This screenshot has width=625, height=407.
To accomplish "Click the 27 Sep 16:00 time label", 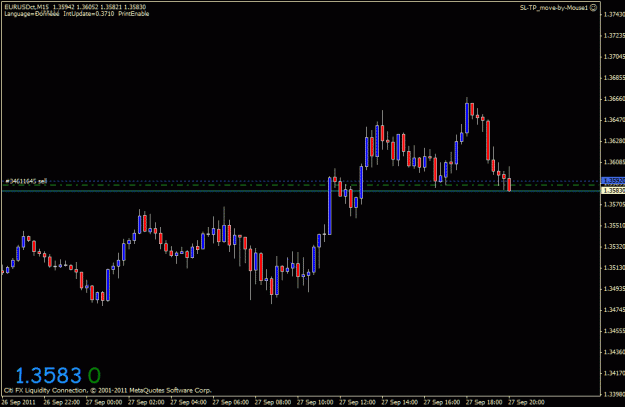I will tap(442, 402).
